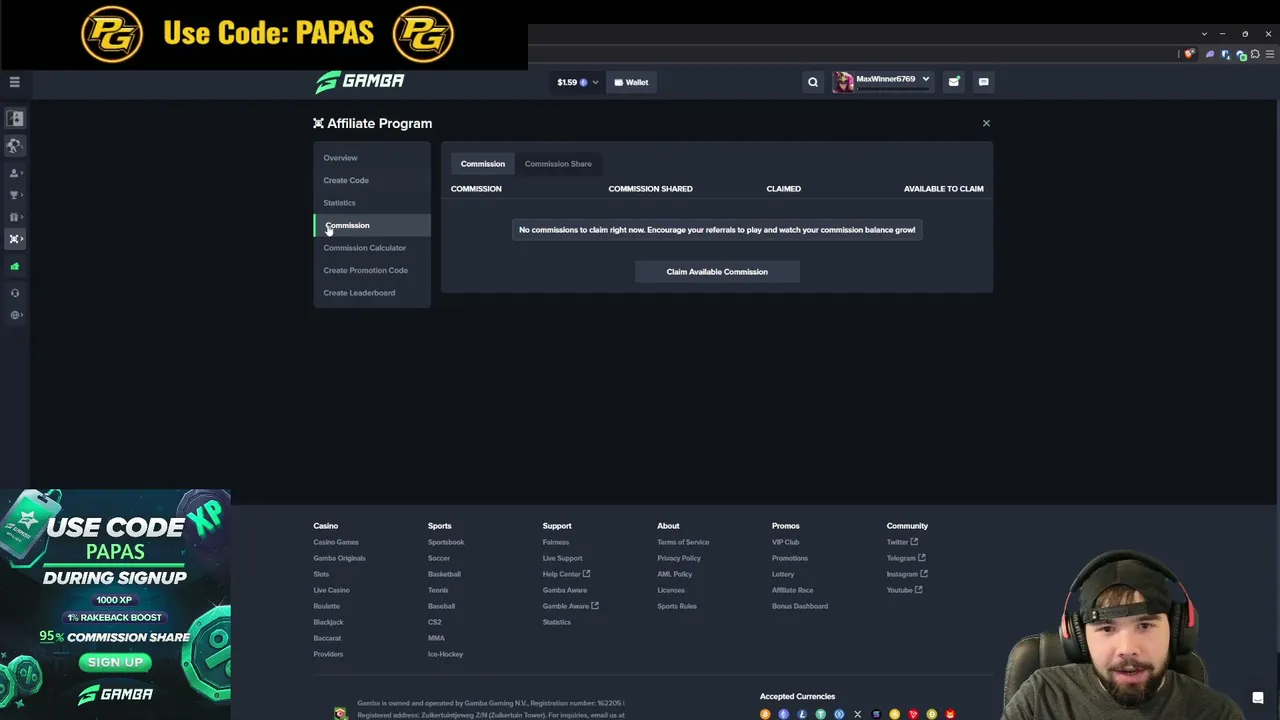Open the Casino cards icon in sidebar
Screen dimensions: 1280x720
tap(15, 119)
